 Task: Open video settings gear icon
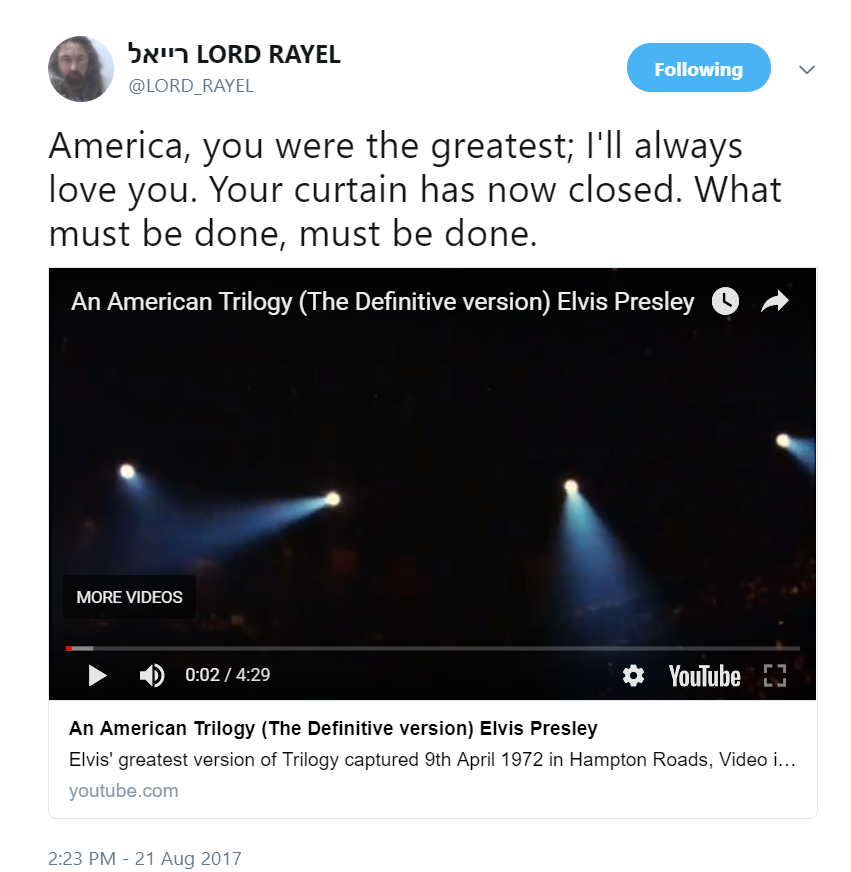point(633,676)
